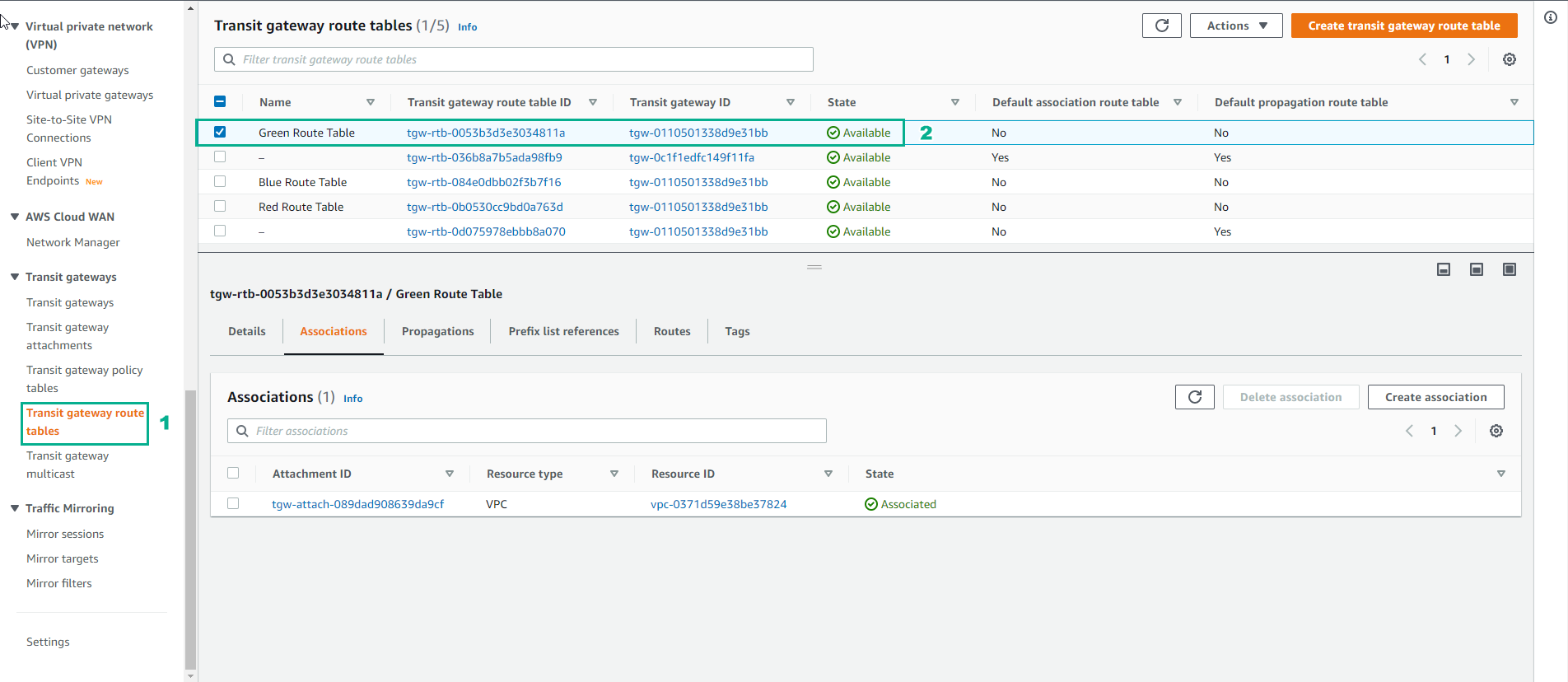1568x682 pixels.
Task: Toggle select-all route tables checkbox
Action: tap(220, 101)
